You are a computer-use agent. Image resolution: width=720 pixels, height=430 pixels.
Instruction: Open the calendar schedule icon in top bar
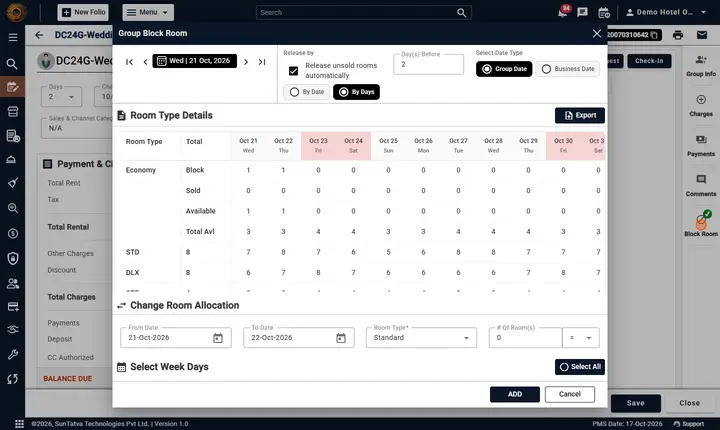[x=604, y=12]
